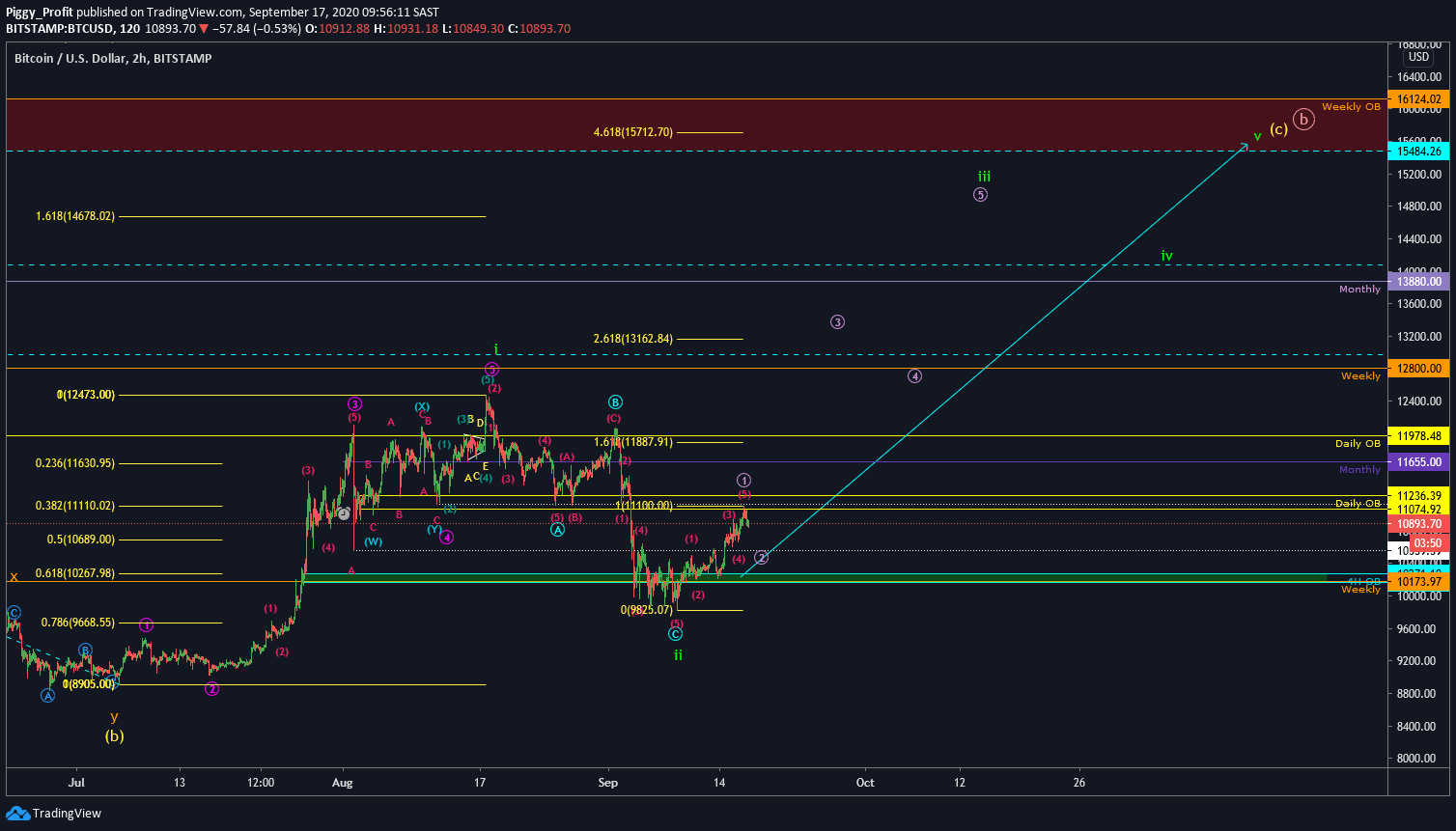Image resolution: width=1456 pixels, height=831 pixels.
Task: Click the 0.786(9668.55) Fibonacci label
Action: 78,623
